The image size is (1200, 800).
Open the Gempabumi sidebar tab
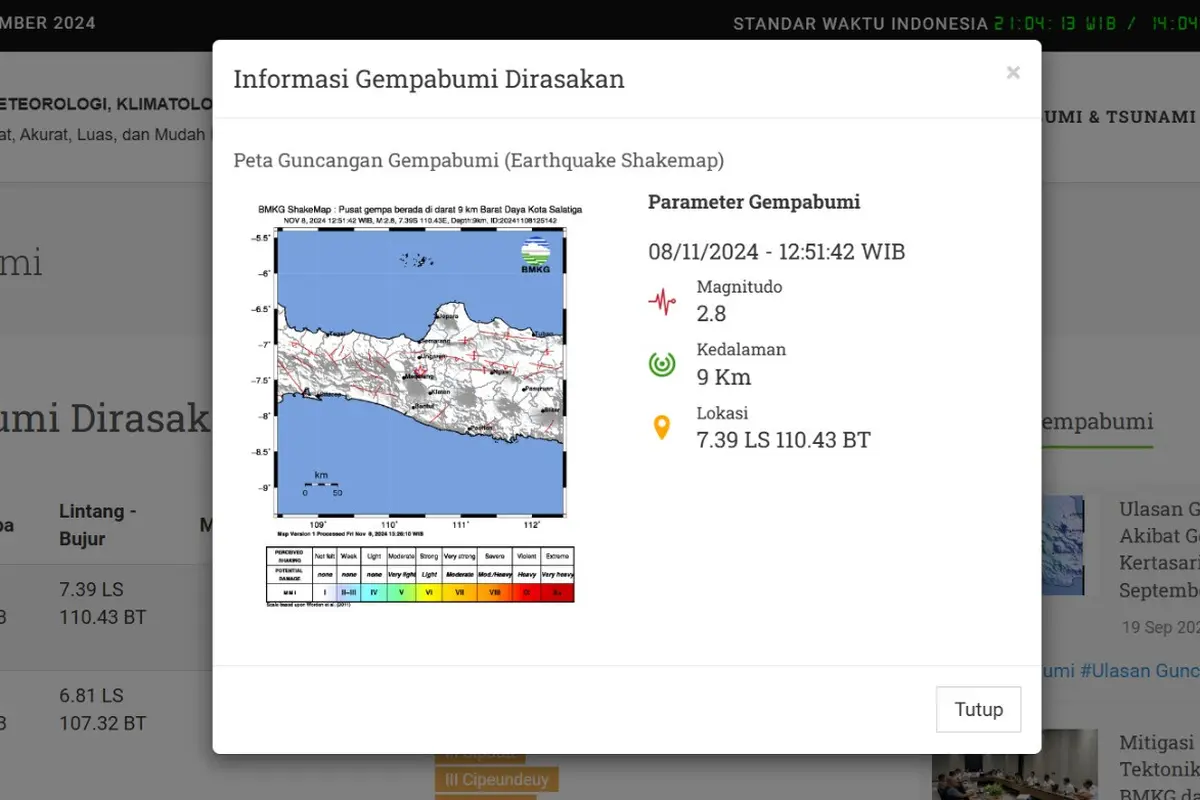pos(1096,423)
